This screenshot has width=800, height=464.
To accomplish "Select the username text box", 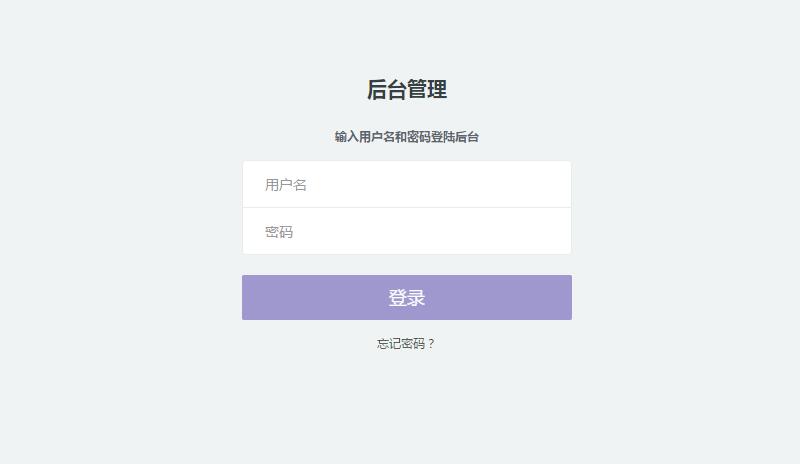I will click(406, 185).
